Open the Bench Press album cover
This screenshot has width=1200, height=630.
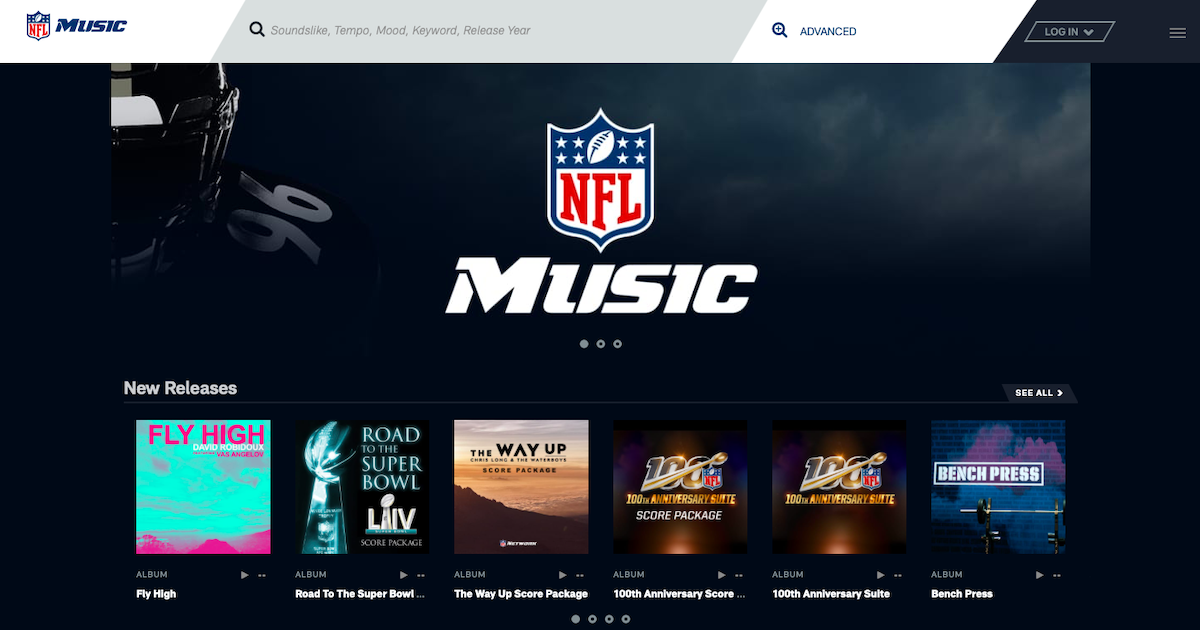click(998, 487)
